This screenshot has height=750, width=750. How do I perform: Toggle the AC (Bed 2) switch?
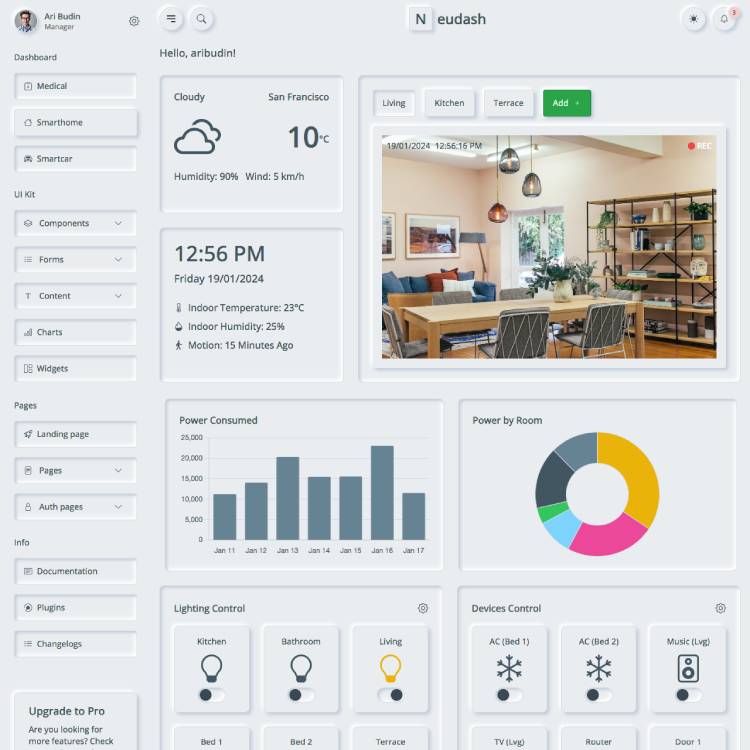point(598,695)
